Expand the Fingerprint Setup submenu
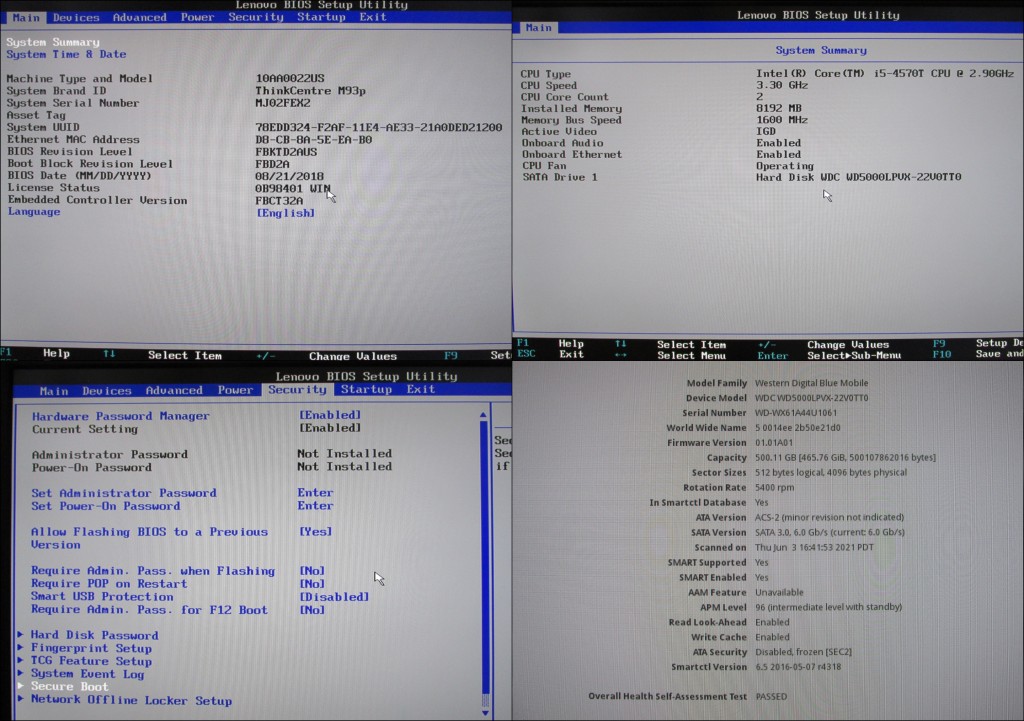This screenshot has height=721, width=1024. tap(91, 648)
